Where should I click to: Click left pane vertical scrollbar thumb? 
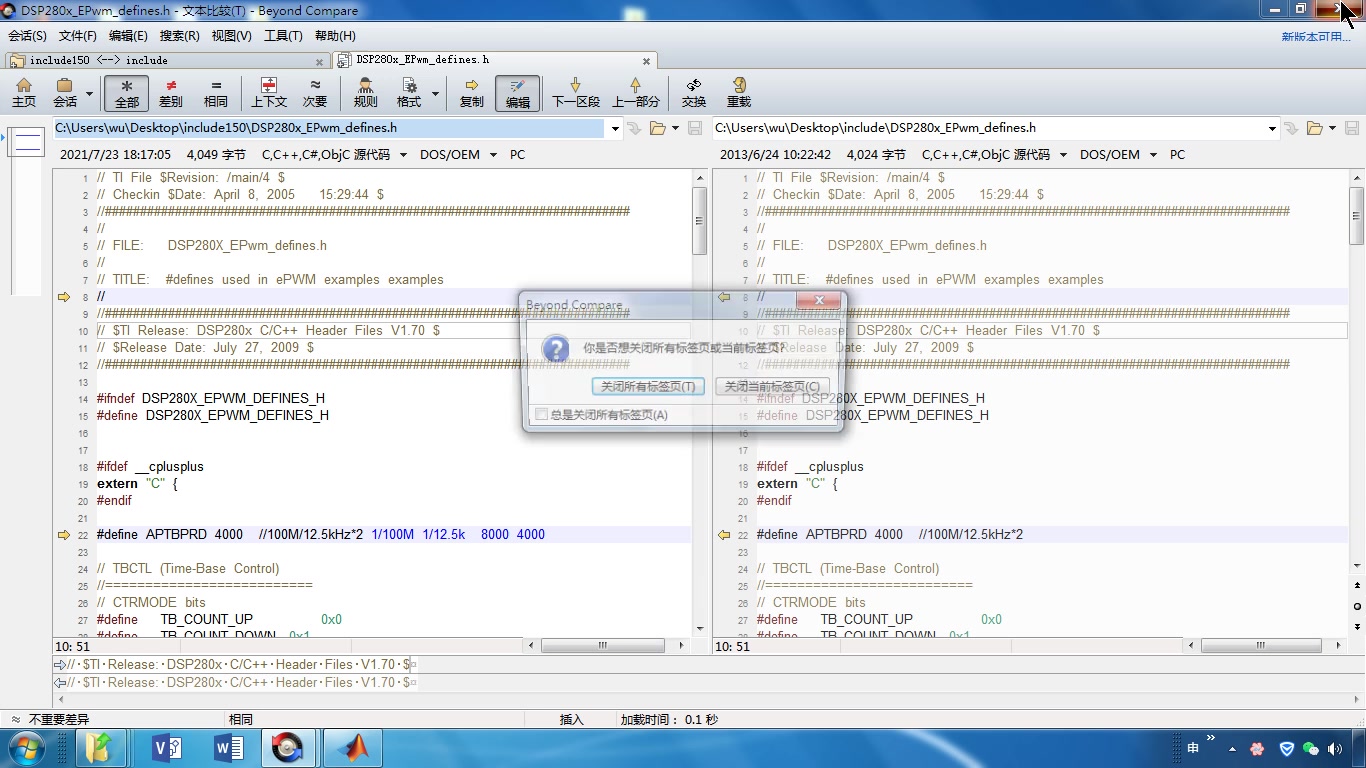[x=700, y=221]
